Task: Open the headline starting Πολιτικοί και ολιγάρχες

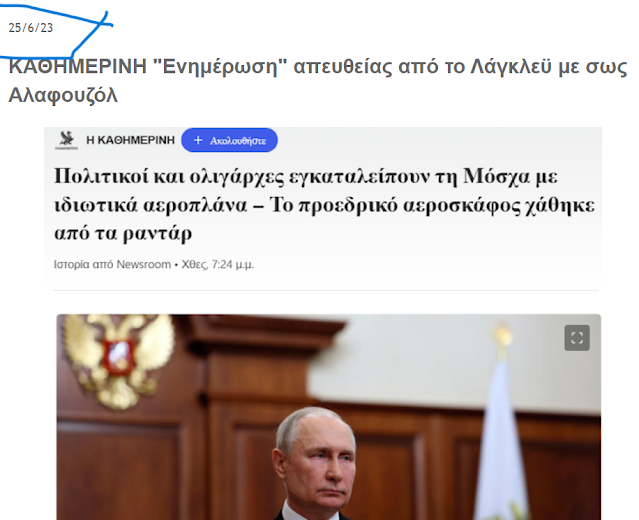Action: [x=324, y=205]
